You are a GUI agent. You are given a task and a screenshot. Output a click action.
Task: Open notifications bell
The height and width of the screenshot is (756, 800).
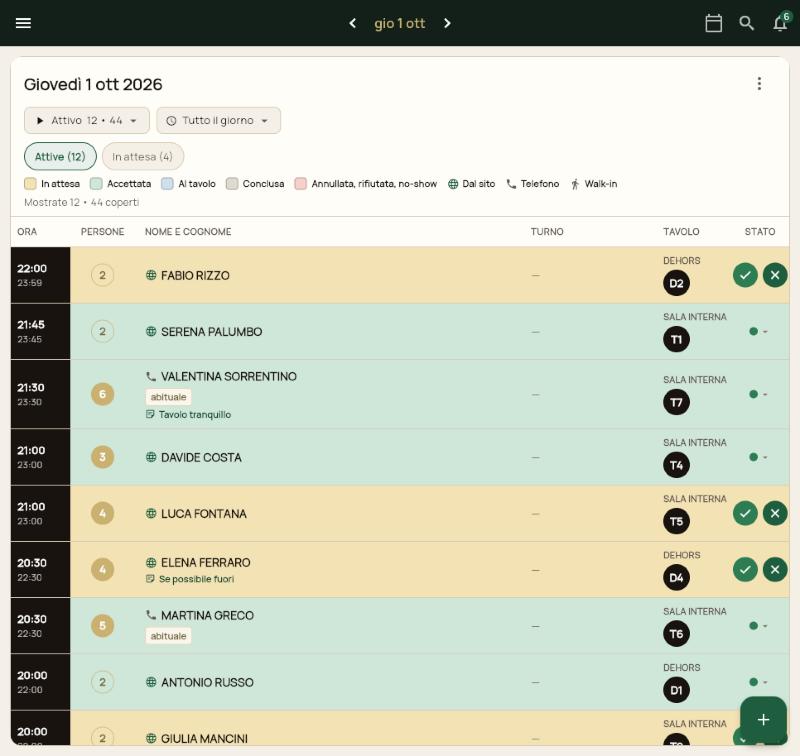(781, 23)
